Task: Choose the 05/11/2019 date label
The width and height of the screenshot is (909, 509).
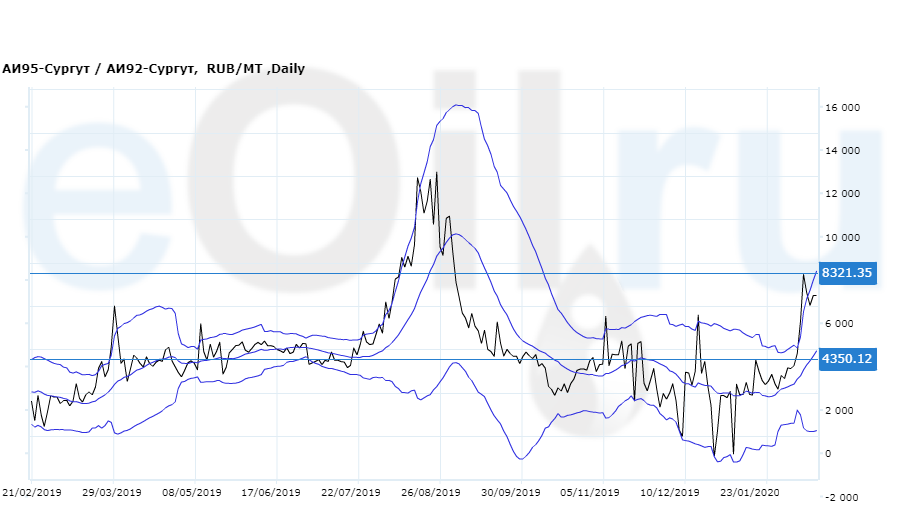Action: tap(591, 493)
